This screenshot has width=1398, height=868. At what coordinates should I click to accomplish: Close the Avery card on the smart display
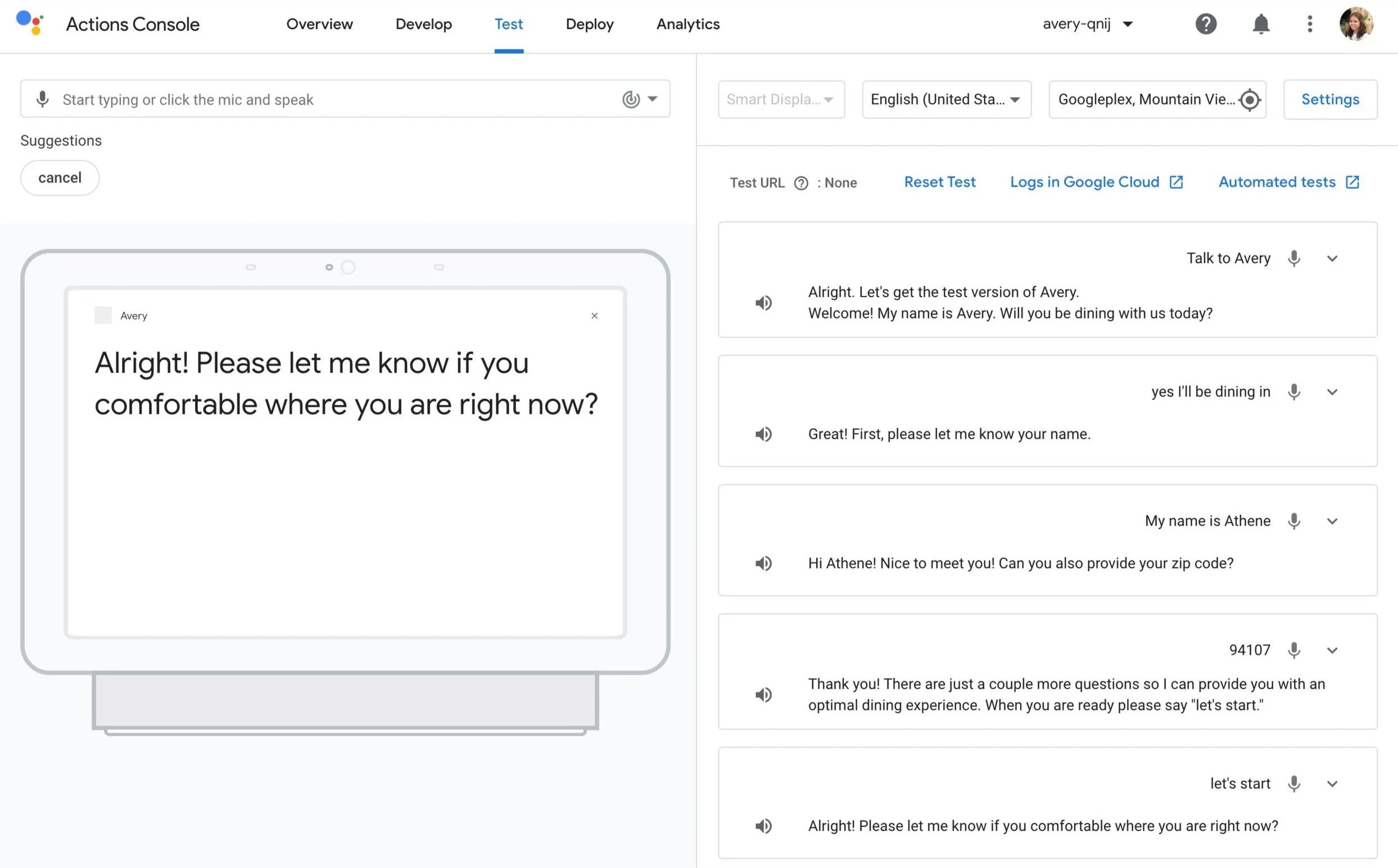(x=595, y=316)
